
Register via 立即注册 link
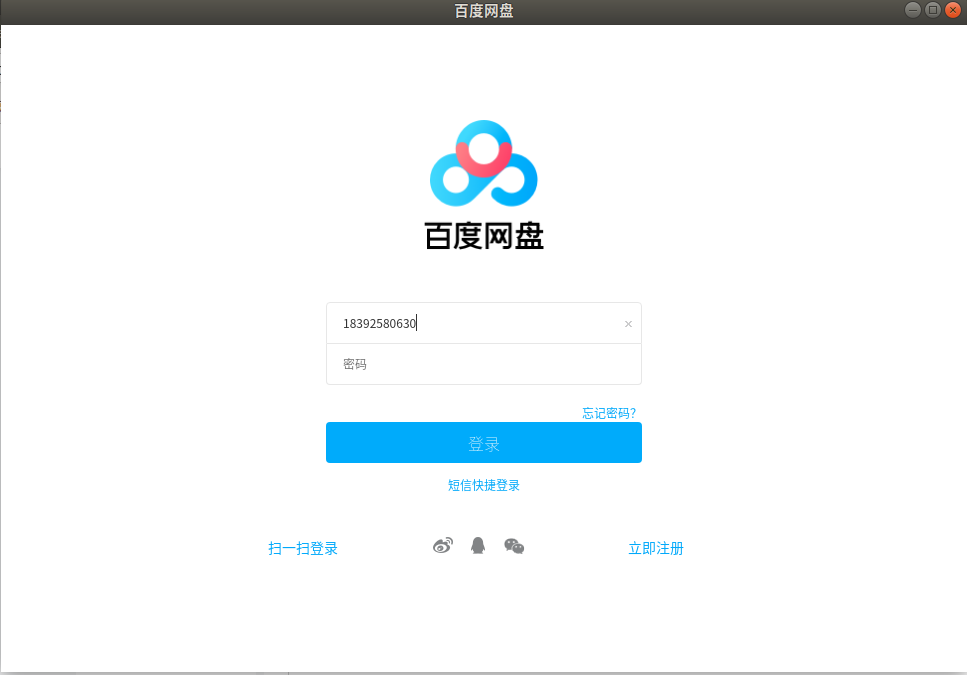click(x=656, y=548)
